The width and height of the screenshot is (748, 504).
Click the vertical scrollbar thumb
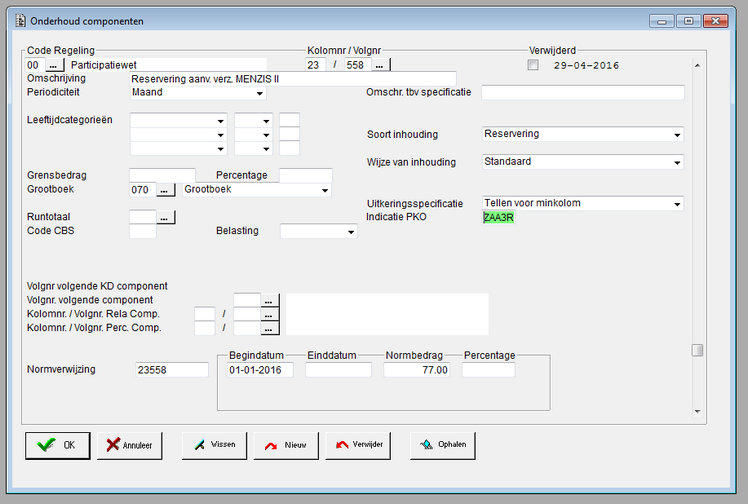[x=697, y=350]
